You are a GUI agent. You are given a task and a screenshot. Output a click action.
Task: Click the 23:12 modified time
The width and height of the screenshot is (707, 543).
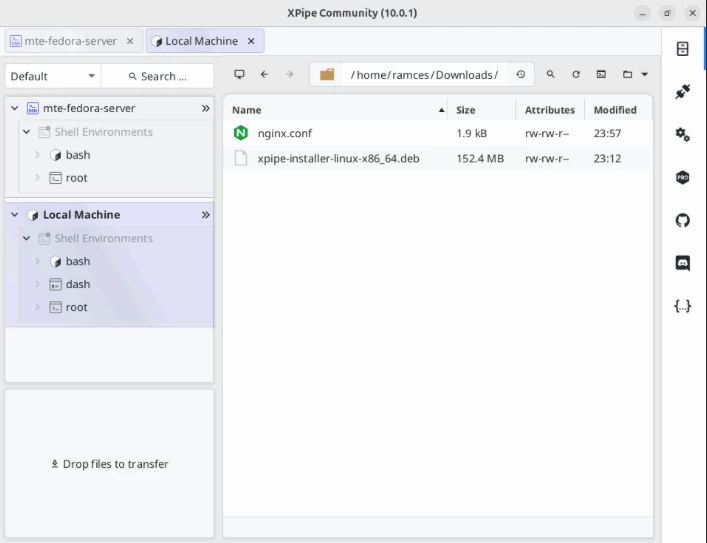click(x=607, y=158)
